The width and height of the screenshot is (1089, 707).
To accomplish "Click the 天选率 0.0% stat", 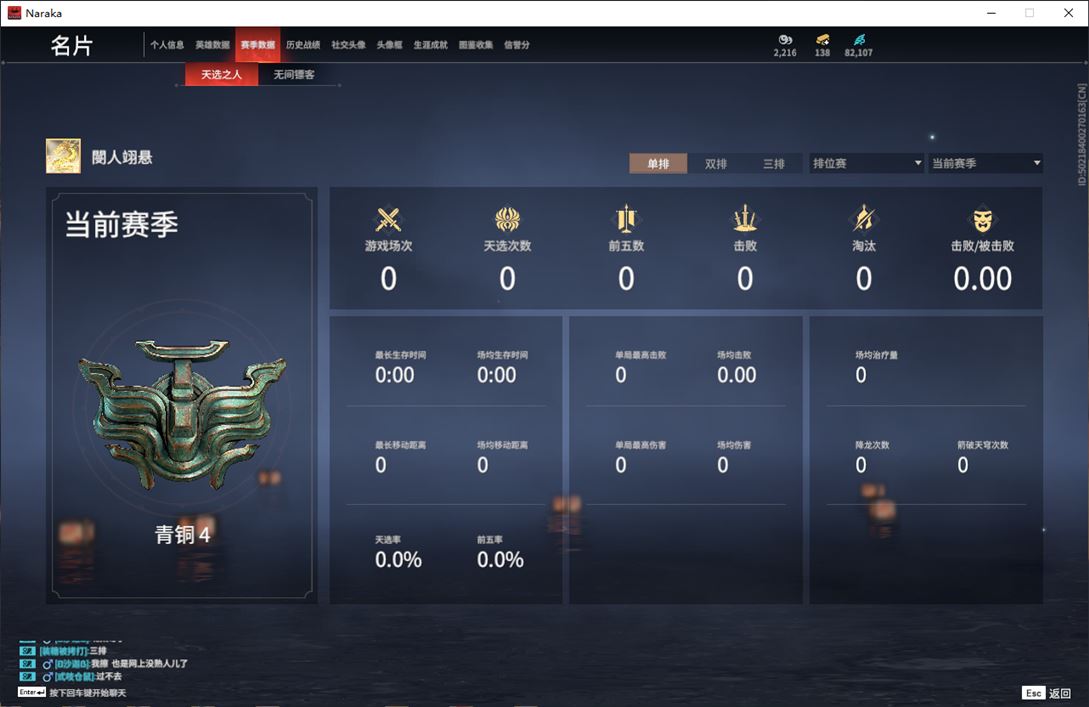I will coord(399,553).
